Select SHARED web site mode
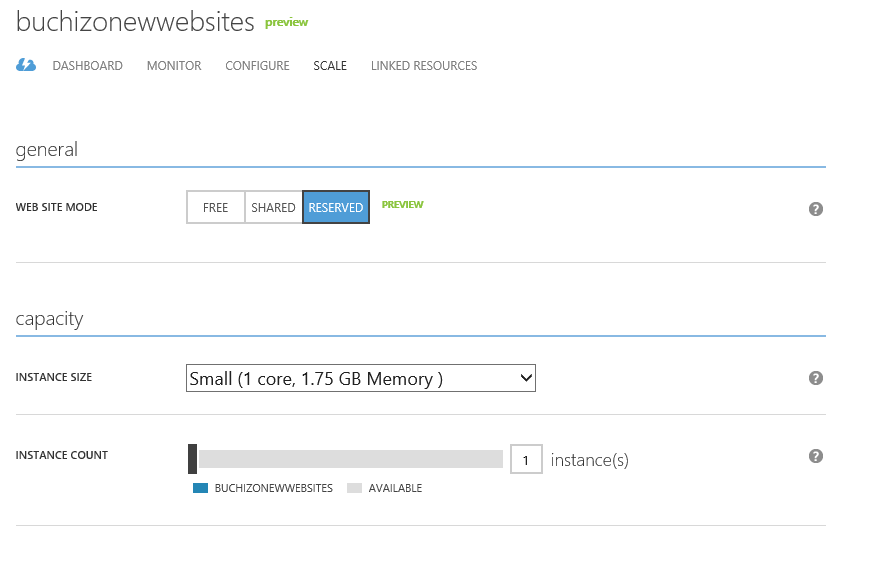871x566 pixels. [273, 208]
